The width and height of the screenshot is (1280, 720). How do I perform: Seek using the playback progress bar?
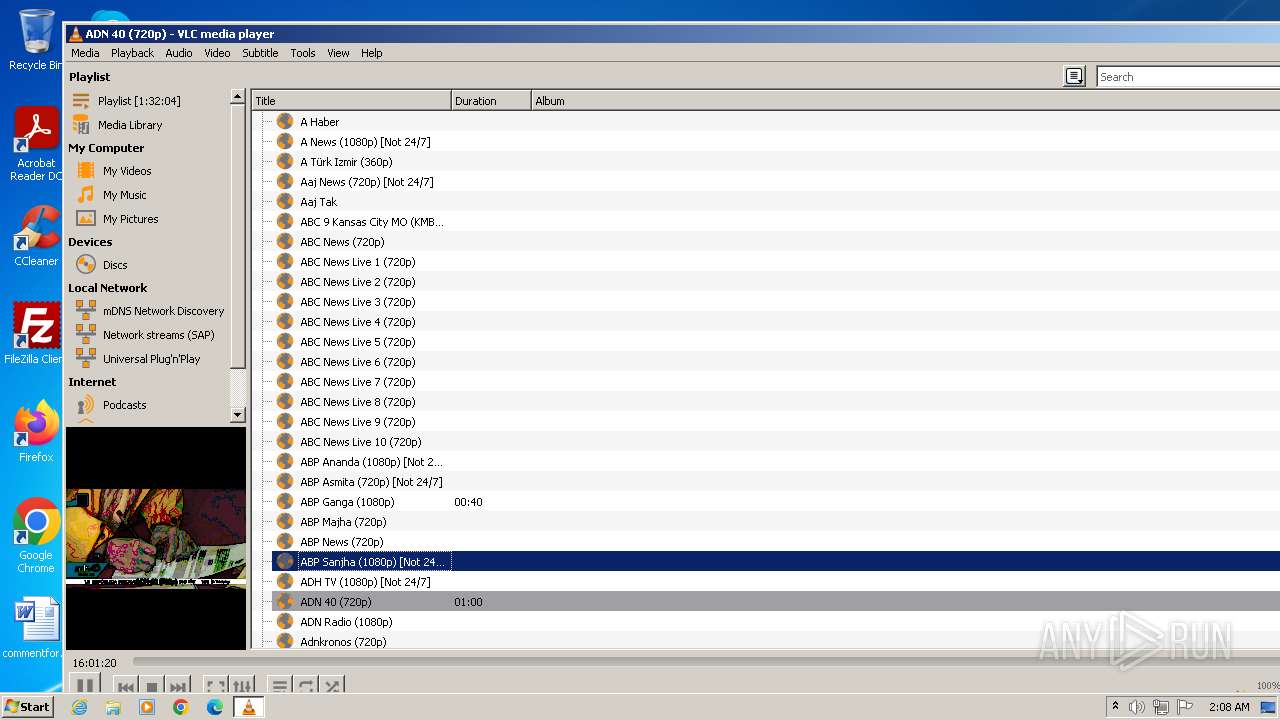click(705, 662)
